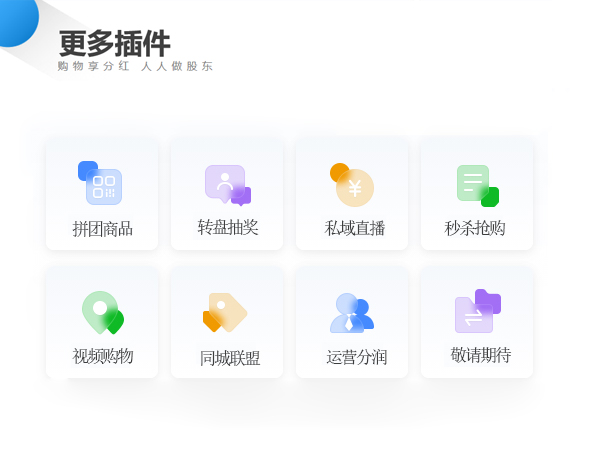The width and height of the screenshot is (592, 469).
Task: Open the 拼团商品 label text
Action: [102, 229]
